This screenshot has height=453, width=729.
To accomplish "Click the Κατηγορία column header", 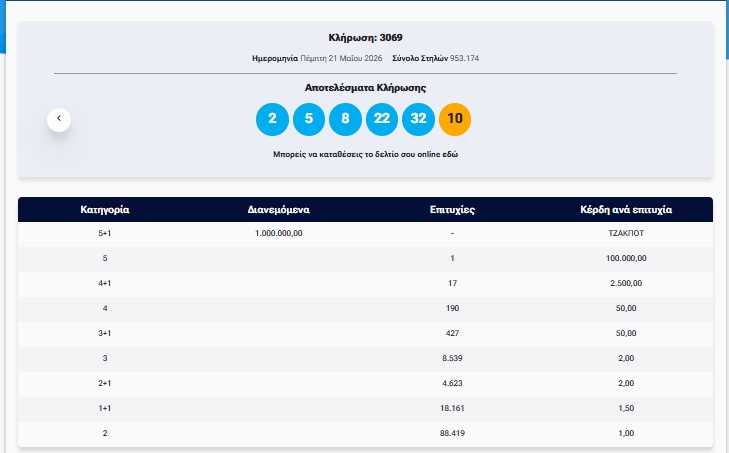I will [x=105, y=210].
